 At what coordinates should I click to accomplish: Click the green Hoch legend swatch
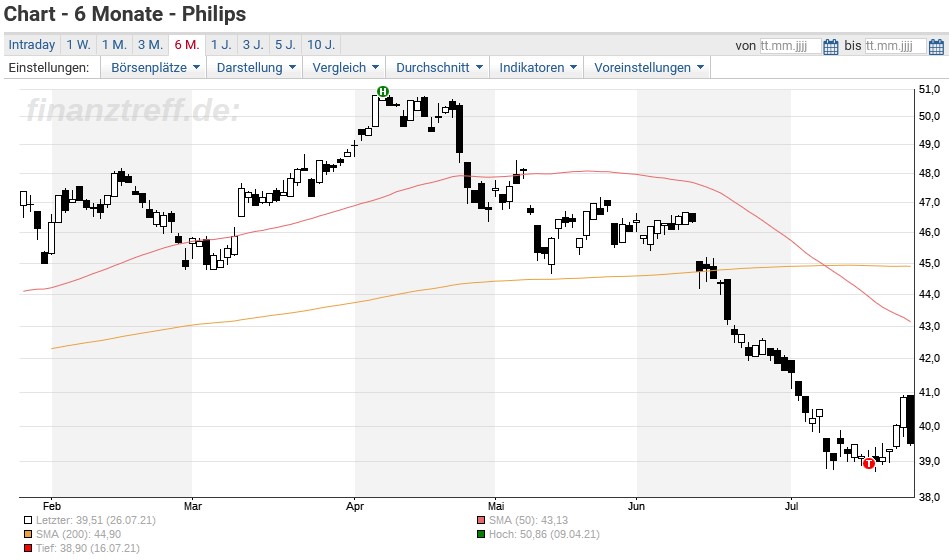481,534
